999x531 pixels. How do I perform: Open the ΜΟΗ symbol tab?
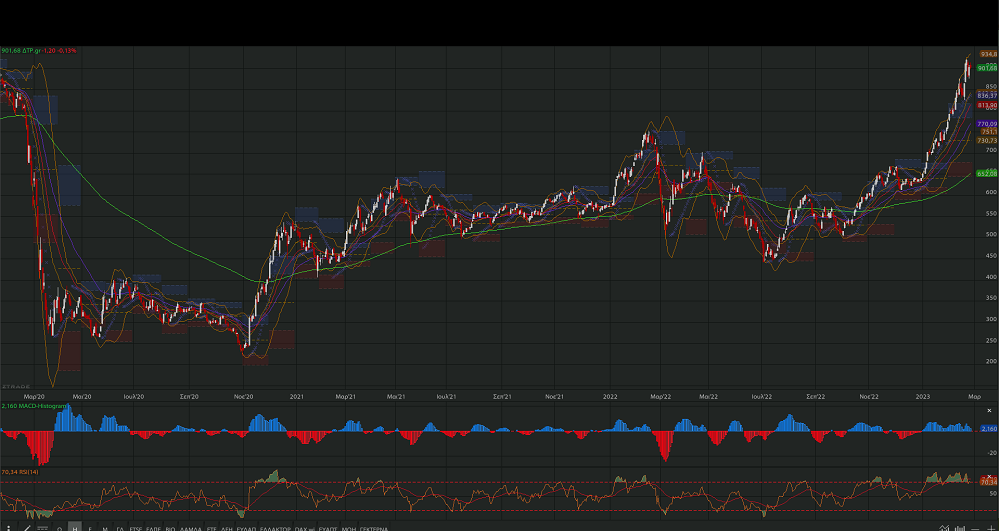[349, 528]
